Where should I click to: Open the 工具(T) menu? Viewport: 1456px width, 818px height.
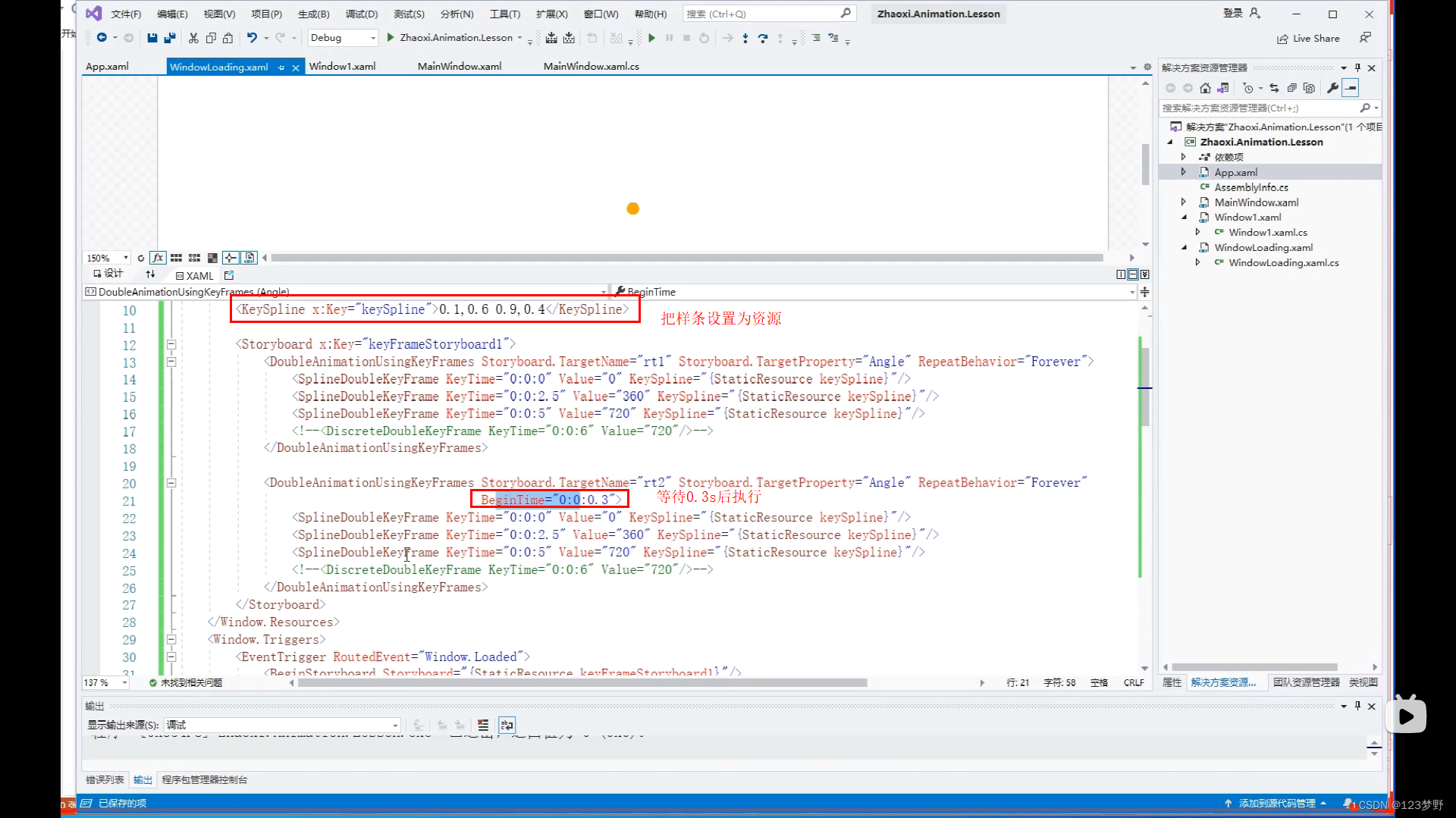click(x=505, y=14)
